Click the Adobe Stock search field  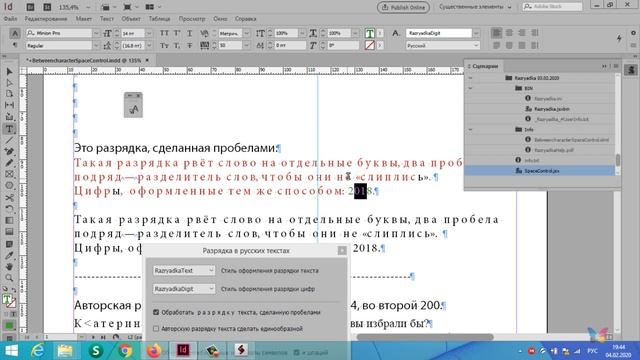click(x=552, y=7)
